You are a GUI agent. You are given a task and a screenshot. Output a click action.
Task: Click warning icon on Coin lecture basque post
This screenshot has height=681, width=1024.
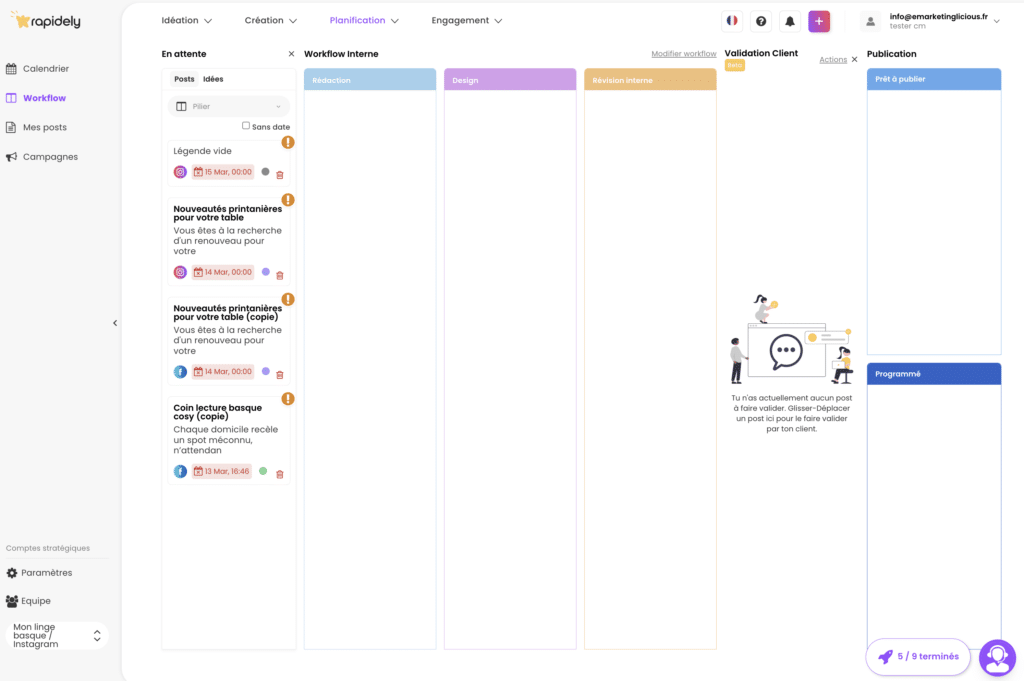point(288,399)
